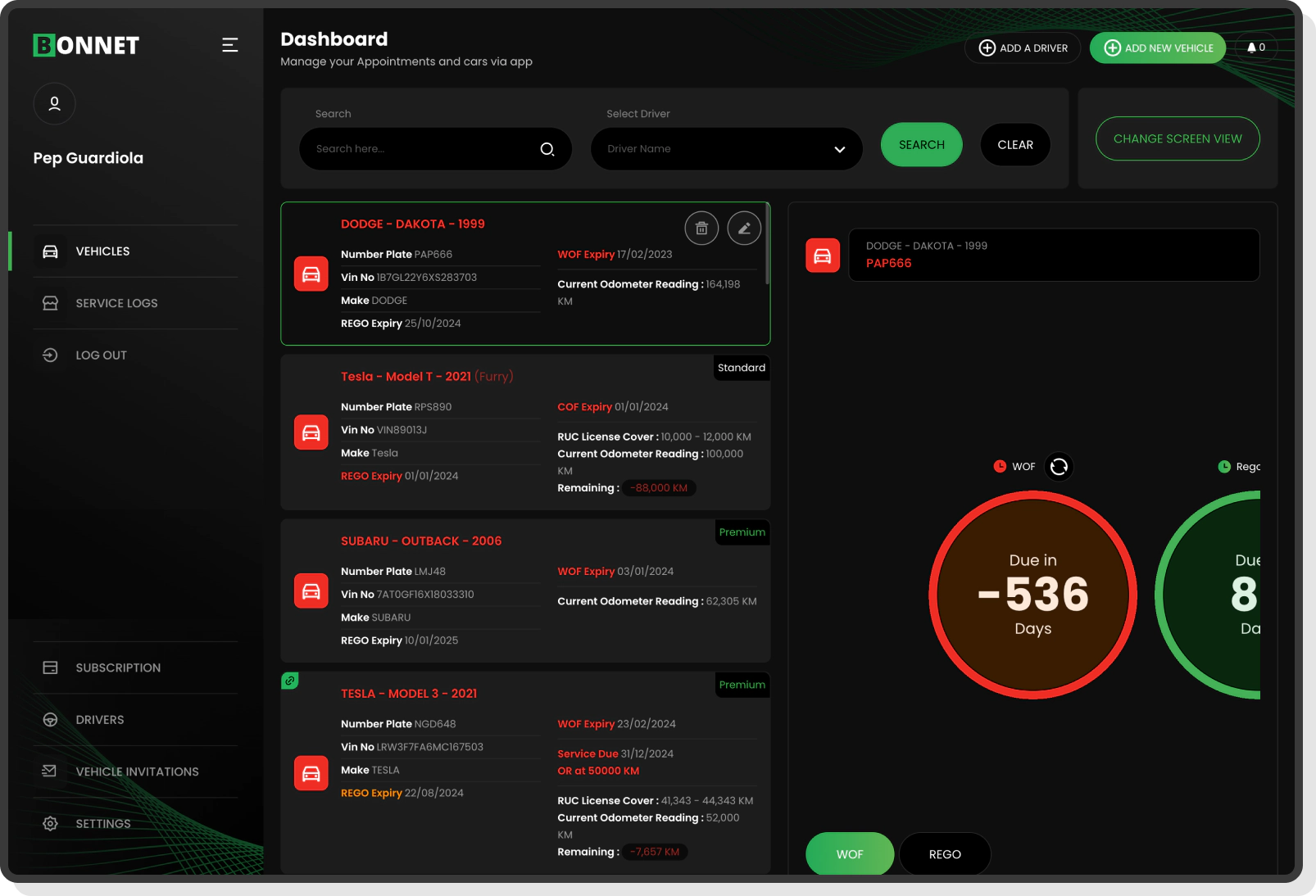This screenshot has height=896, width=1316.
Task: Open the Service Logs menu item
Action: tap(116, 303)
